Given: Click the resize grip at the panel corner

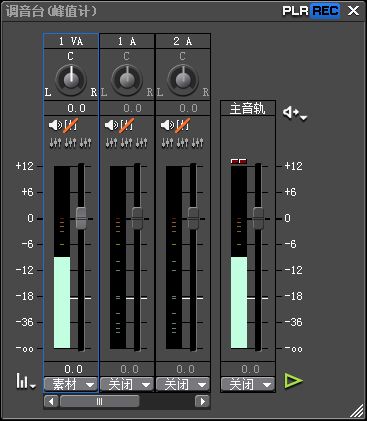Looking at the screenshot, I should (357, 412).
